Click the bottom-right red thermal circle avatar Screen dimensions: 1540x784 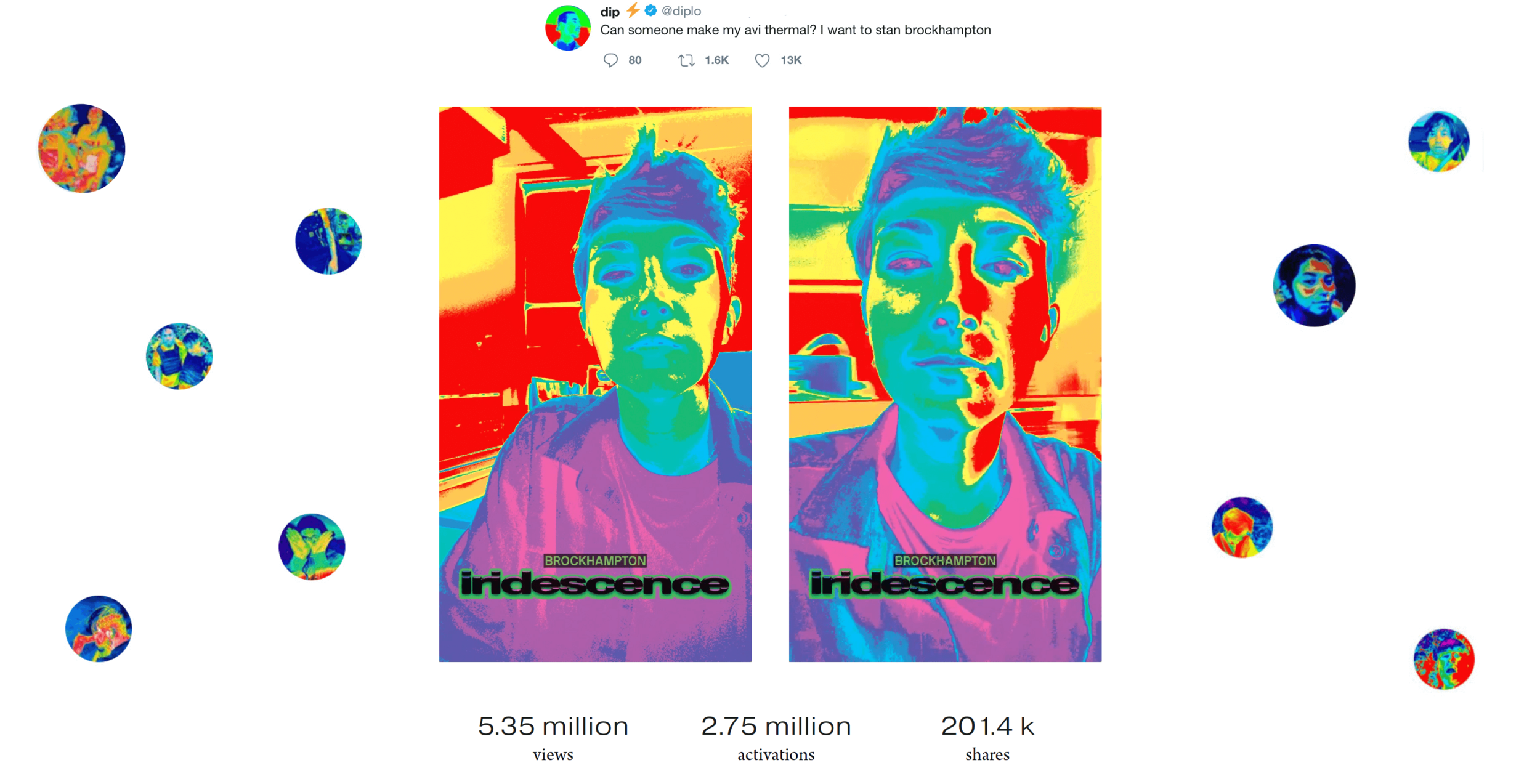point(1443,659)
